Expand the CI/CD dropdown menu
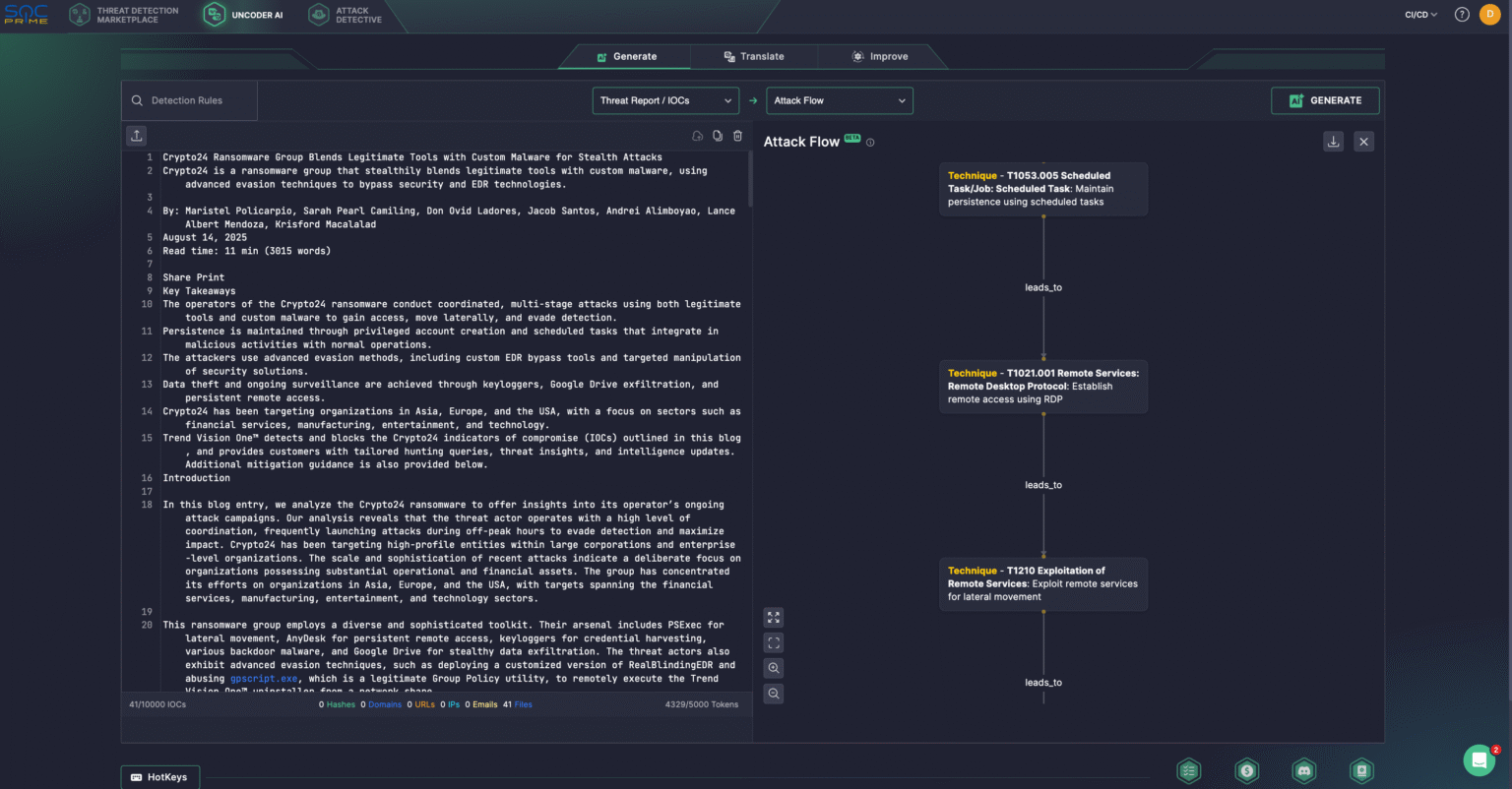Screen dimensions: 1512x789 pyautogui.click(x=1418, y=14)
